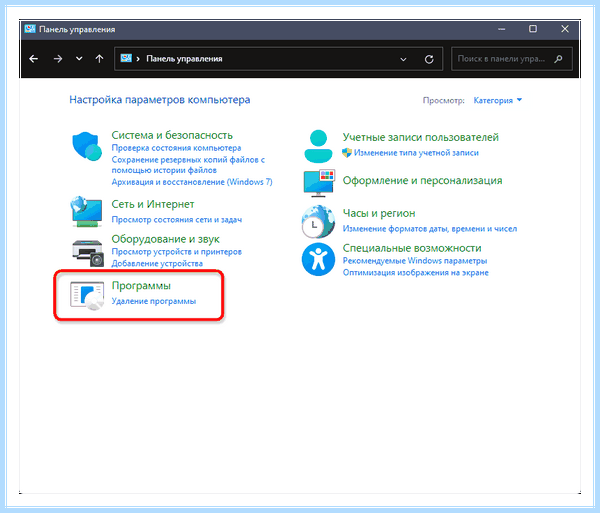Open "Оптимизация изображения на экране" link
Image resolution: width=600 pixels, height=513 pixels.
coord(416,273)
